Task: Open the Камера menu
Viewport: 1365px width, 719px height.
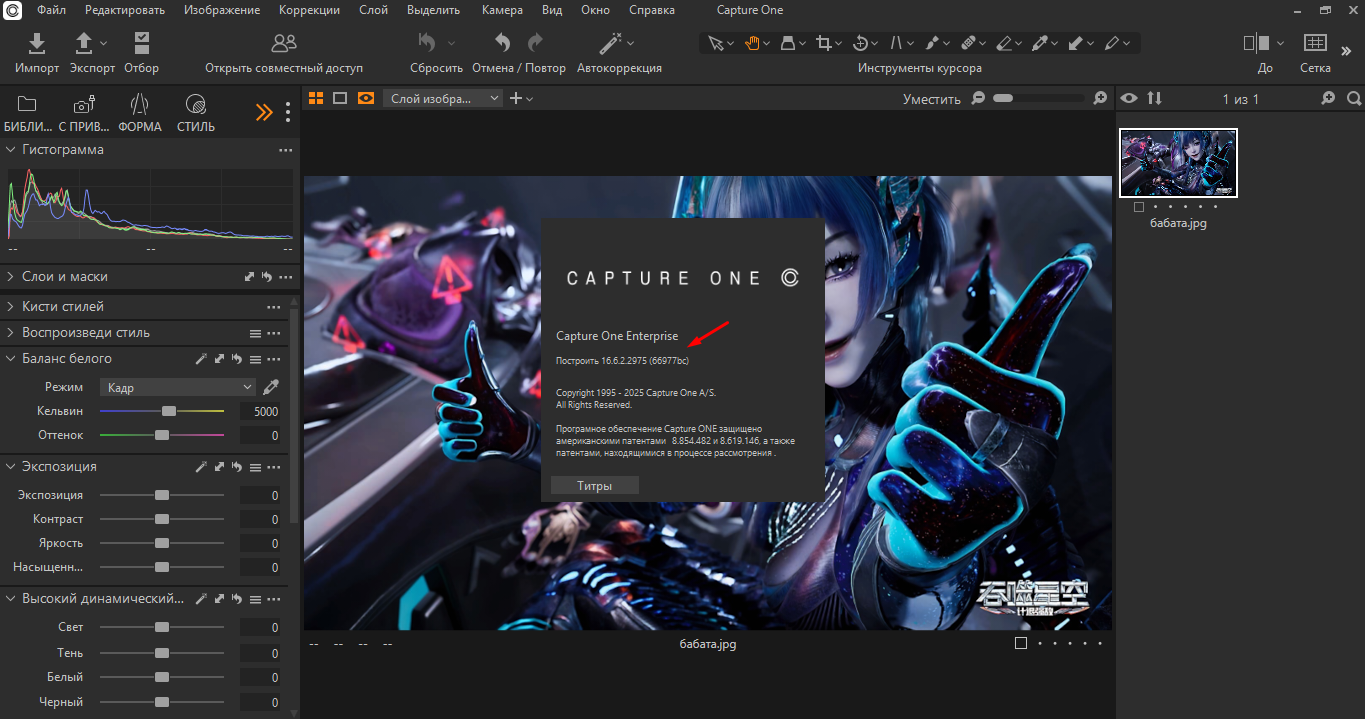Action: 502,10
